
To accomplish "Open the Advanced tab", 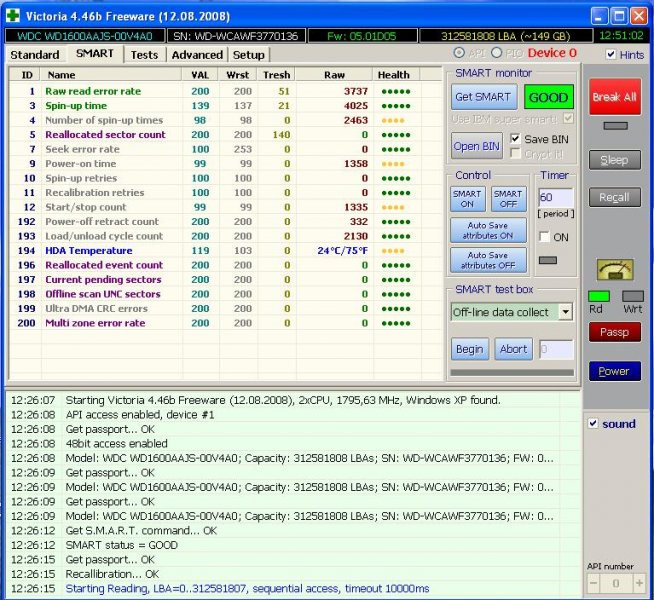I will click(x=197, y=54).
